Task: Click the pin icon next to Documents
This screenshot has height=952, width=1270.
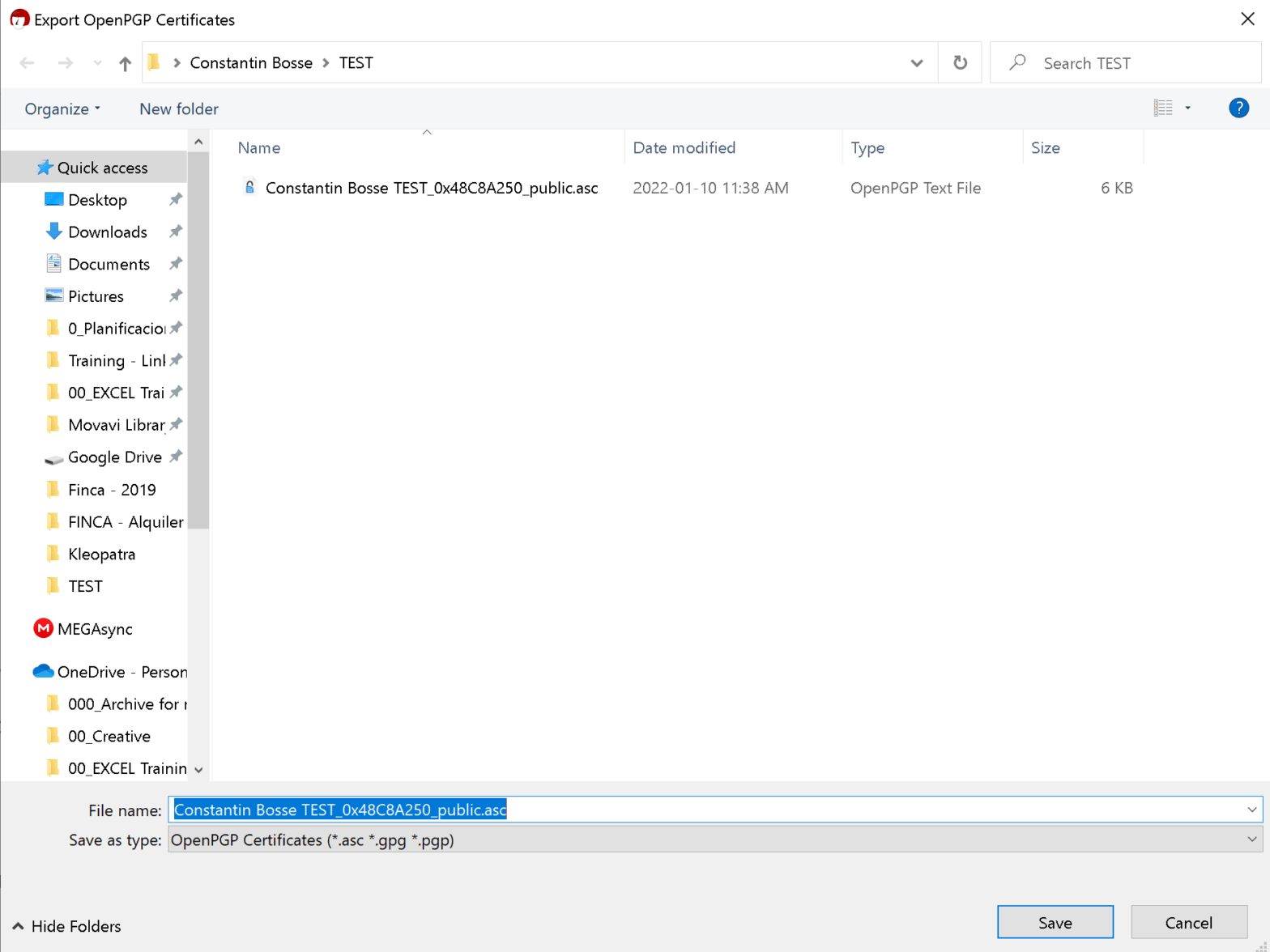Action: tap(175, 264)
